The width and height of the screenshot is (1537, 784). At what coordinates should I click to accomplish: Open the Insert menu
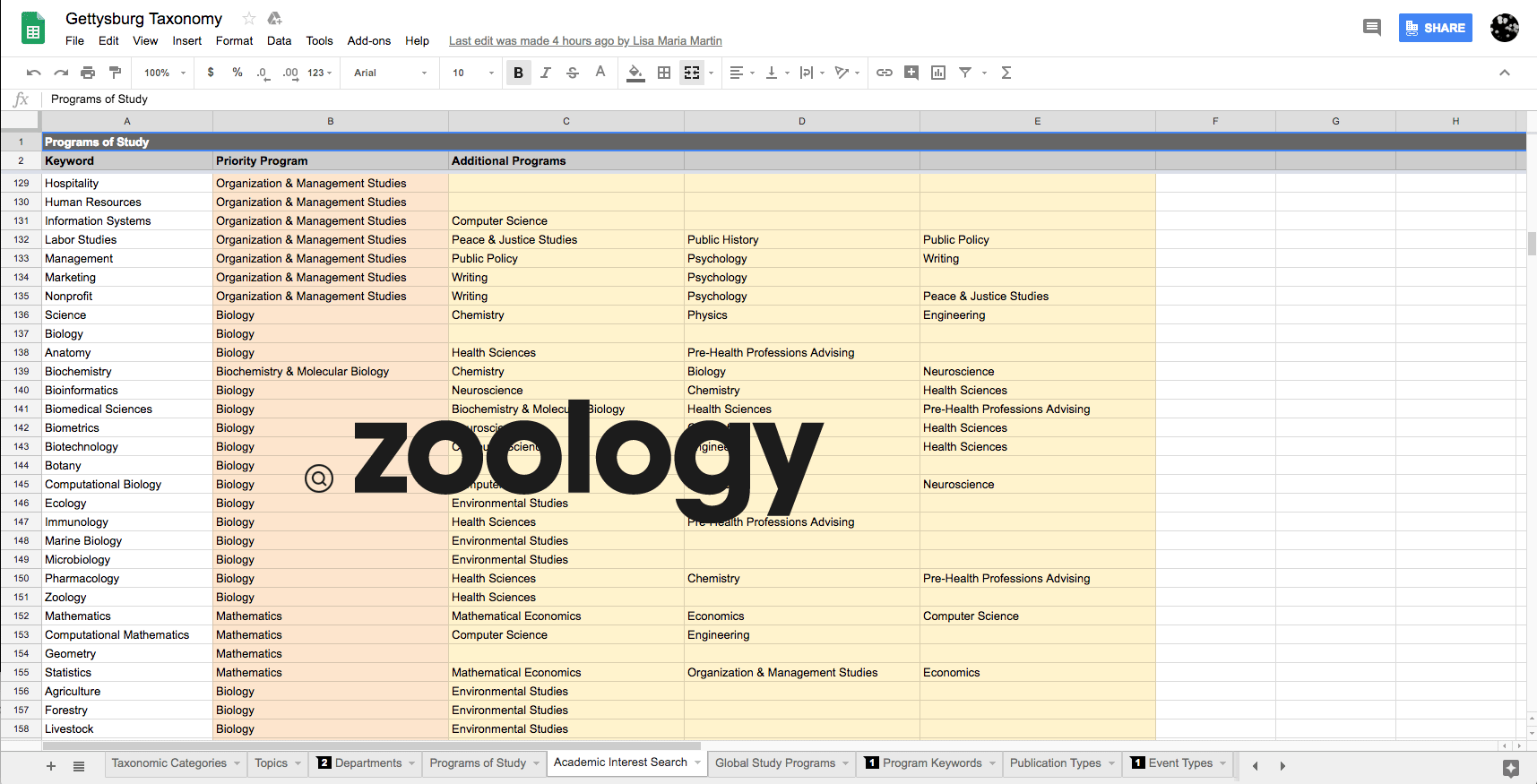pyautogui.click(x=187, y=40)
